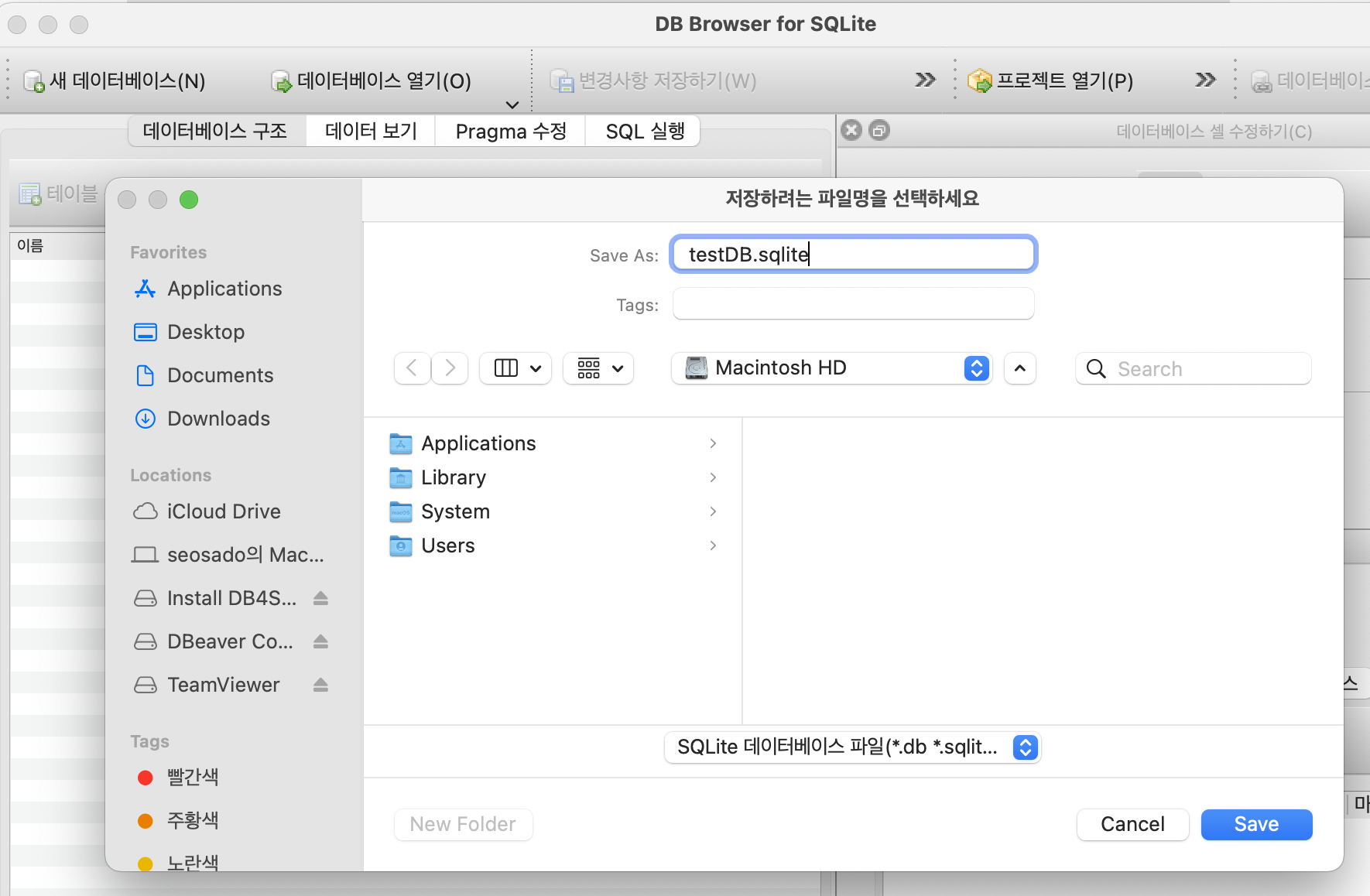This screenshot has width=1370, height=896.
Task: Go back in folder history
Action: coord(413,368)
